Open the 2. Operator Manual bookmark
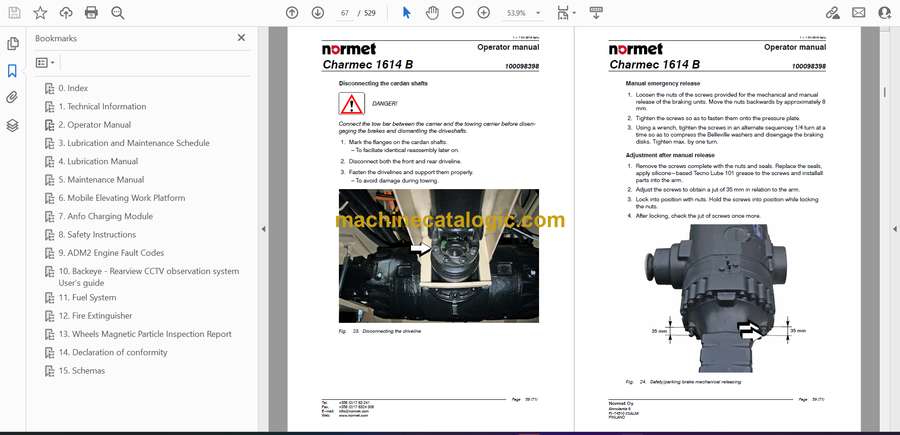Screen dimensions: 900x435 [95, 125]
